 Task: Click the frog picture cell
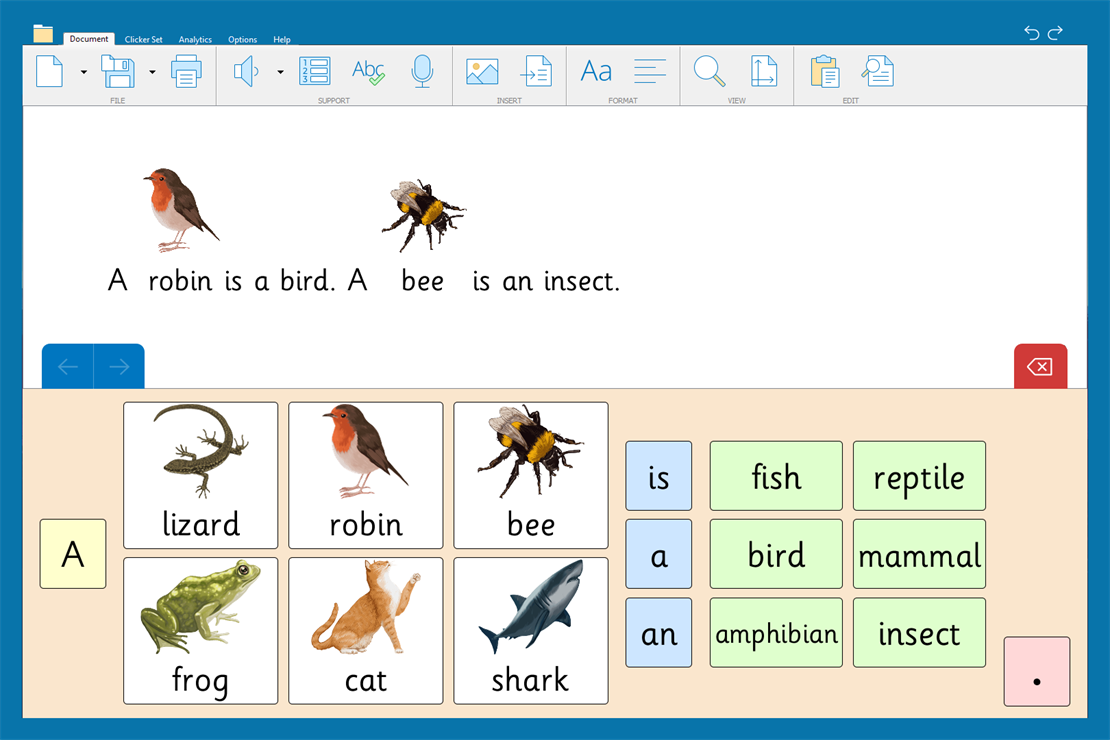point(200,630)
